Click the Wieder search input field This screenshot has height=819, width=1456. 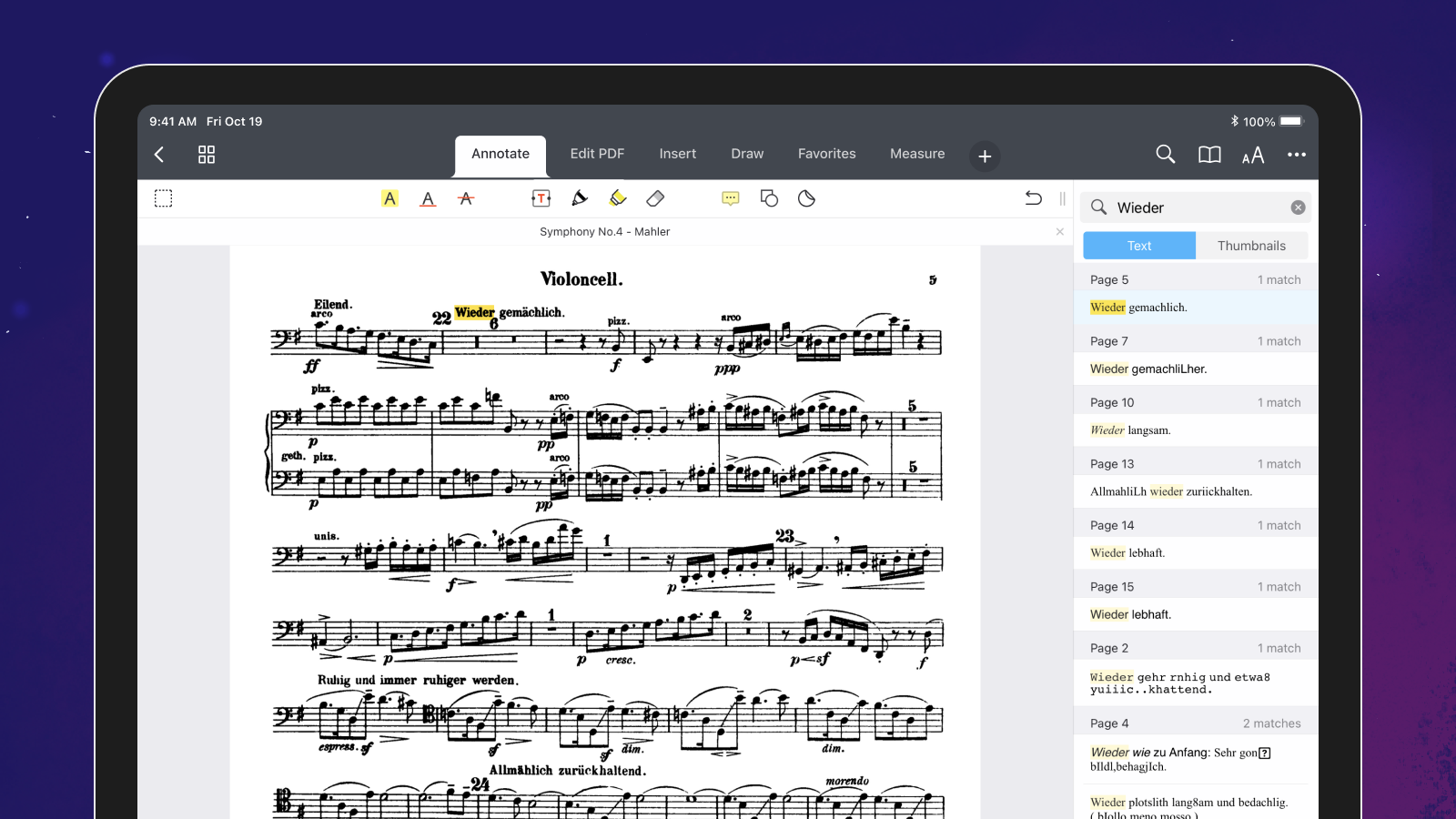pyautogui.click(x=1196, y=207)
